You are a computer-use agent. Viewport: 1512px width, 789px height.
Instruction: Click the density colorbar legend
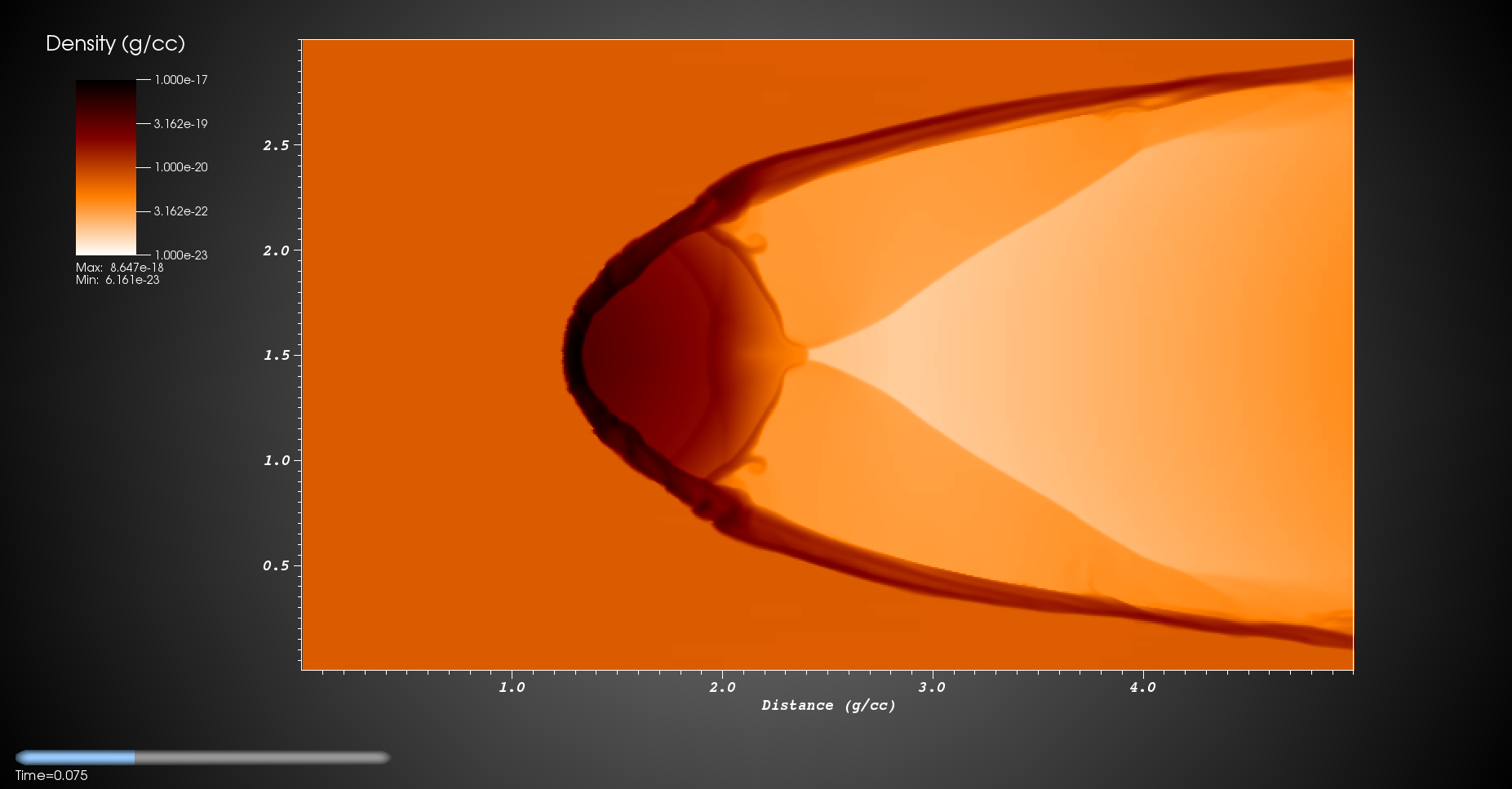tap(106, 167)
